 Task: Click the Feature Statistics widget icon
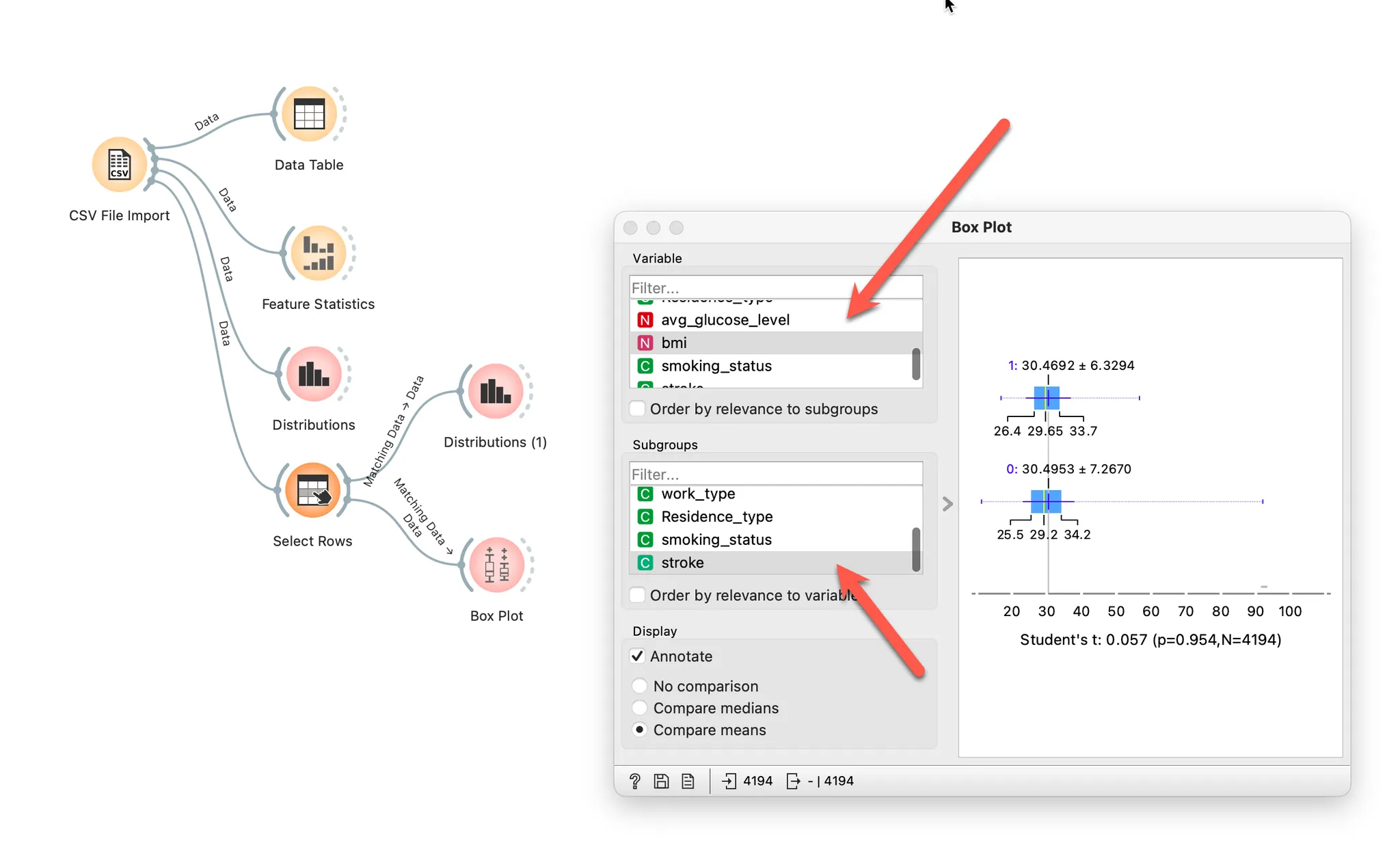click(318, 254)
